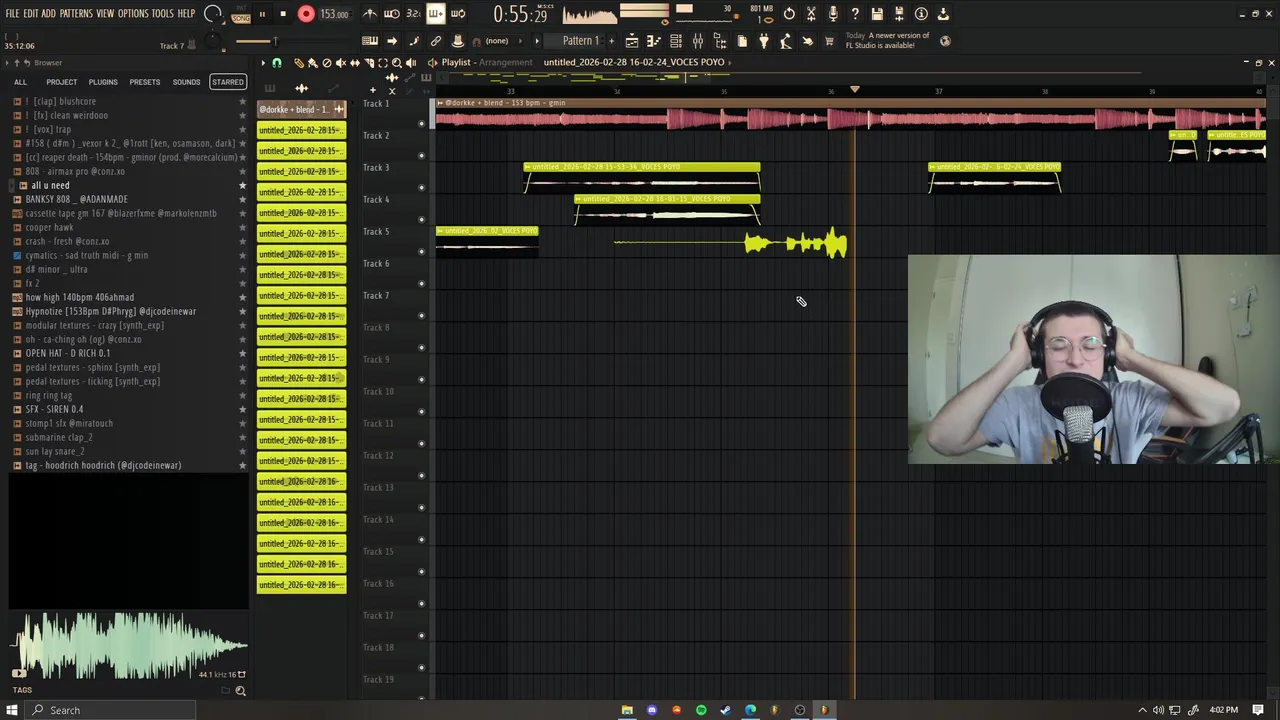Image resolution: width=1280 pixels, height=720 pixels.
Task: Select '@dorkke + blend' item in picker
Action: click(x=301, y=109)
